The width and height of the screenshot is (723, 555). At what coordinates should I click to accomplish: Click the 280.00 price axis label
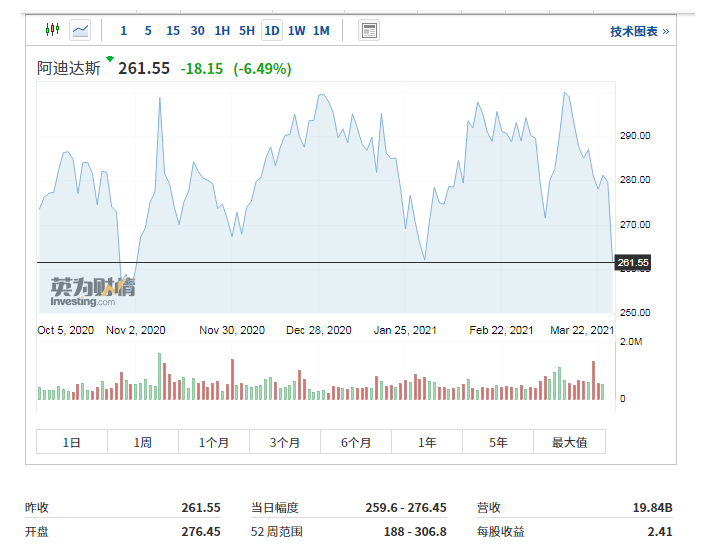tap(635, 180)
